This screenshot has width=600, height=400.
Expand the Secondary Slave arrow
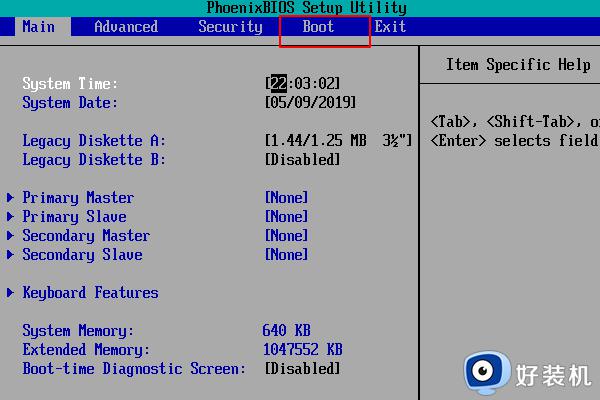click(10, 255)
